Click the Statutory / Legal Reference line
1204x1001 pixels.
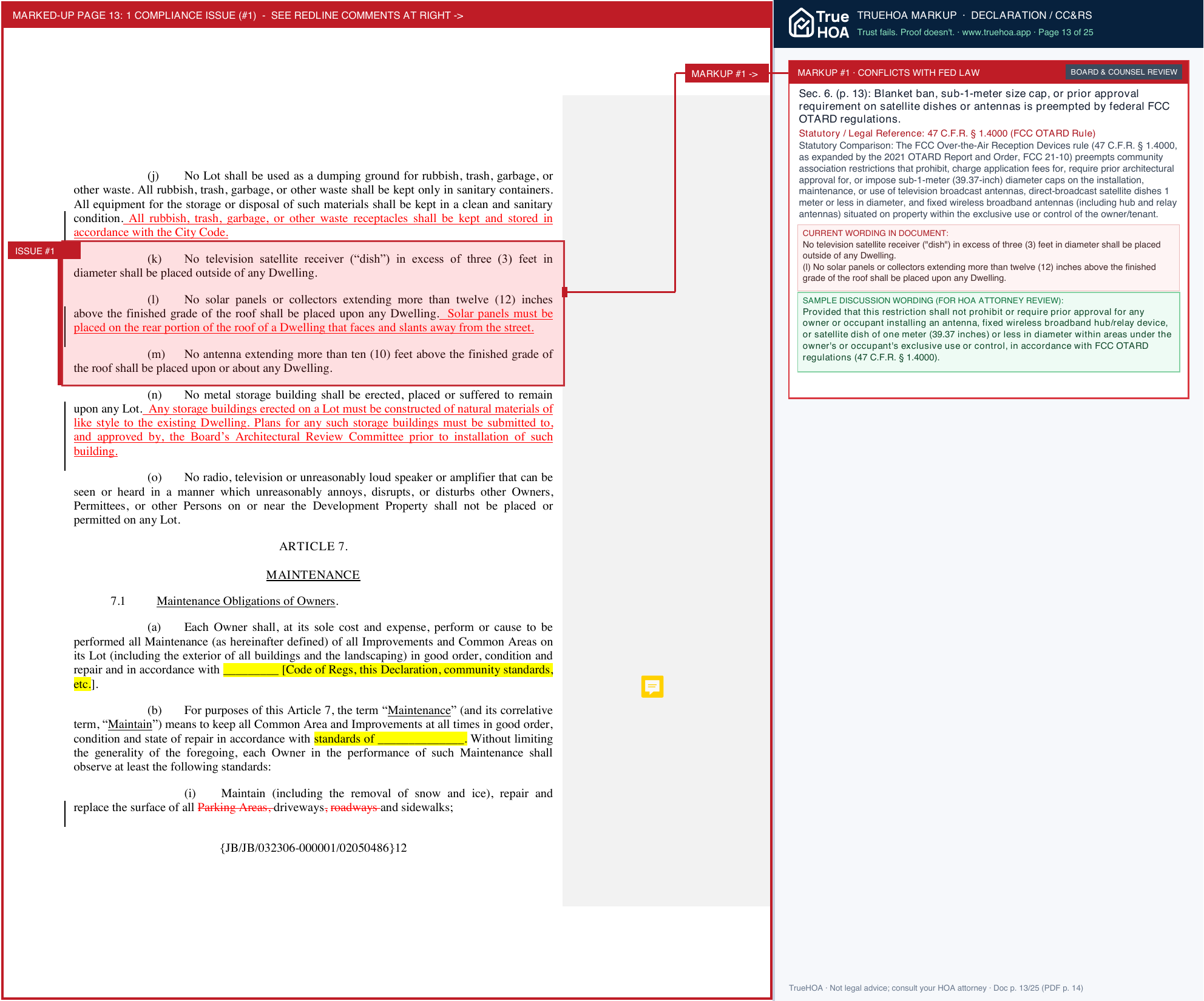[947, 133]
